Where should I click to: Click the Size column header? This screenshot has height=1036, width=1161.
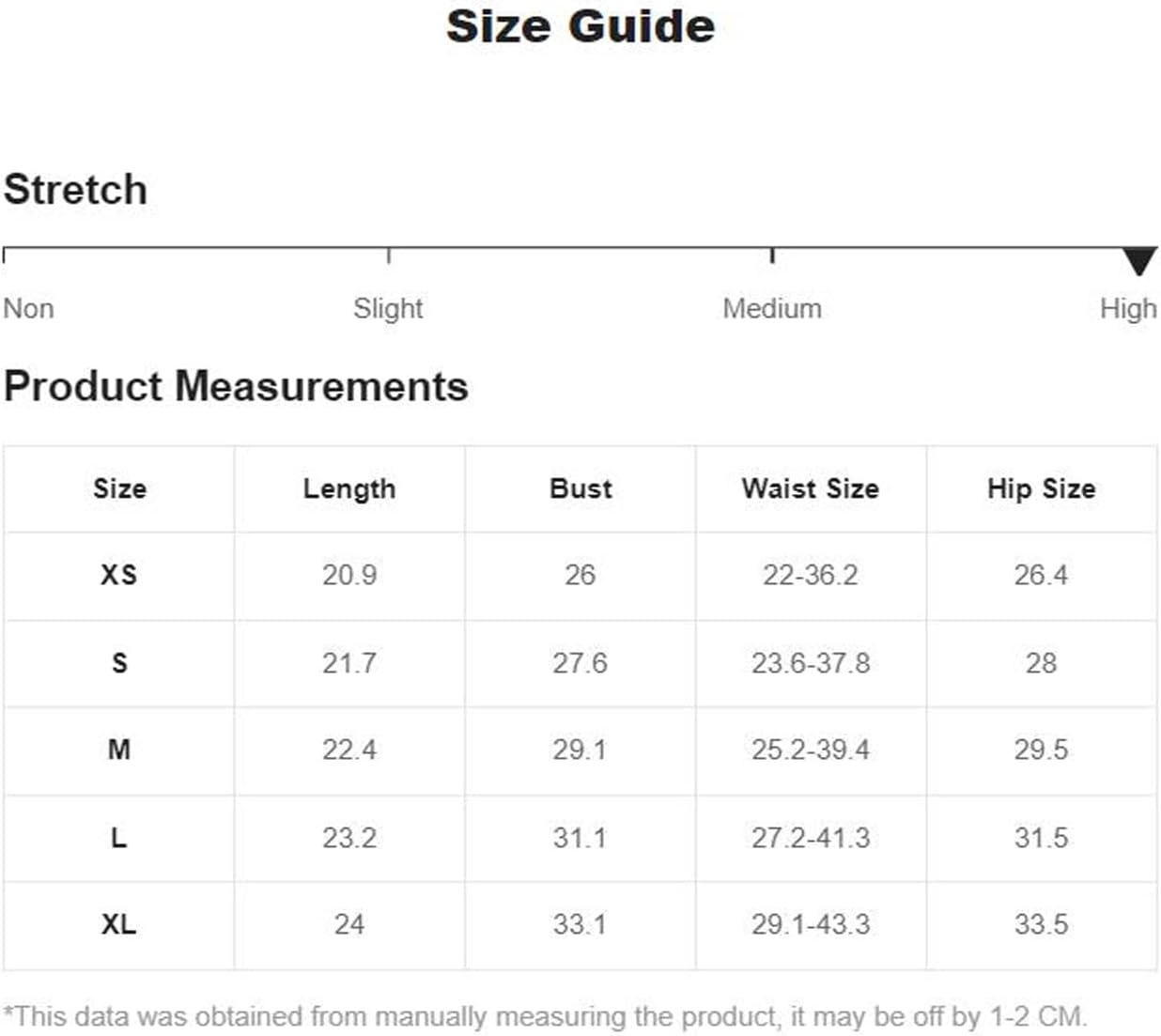tap(119, 488)
